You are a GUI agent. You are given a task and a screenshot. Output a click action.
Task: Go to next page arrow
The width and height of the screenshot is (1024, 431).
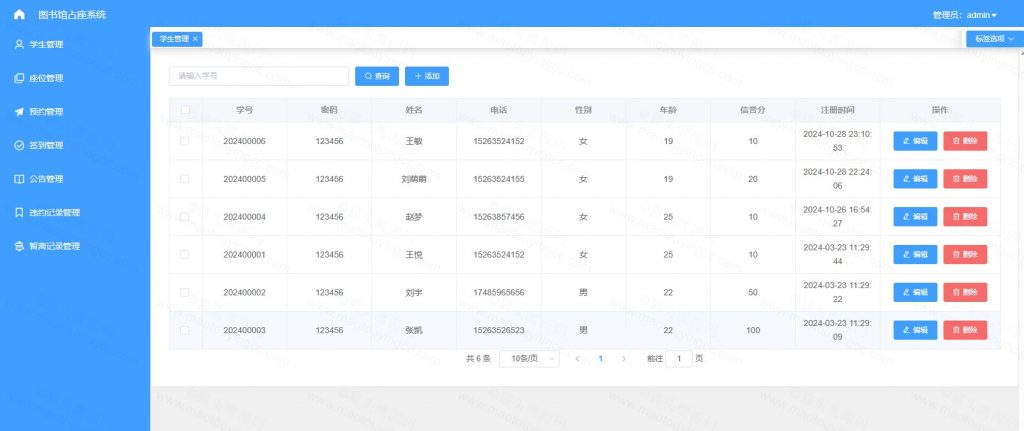[x=624, y=359]
